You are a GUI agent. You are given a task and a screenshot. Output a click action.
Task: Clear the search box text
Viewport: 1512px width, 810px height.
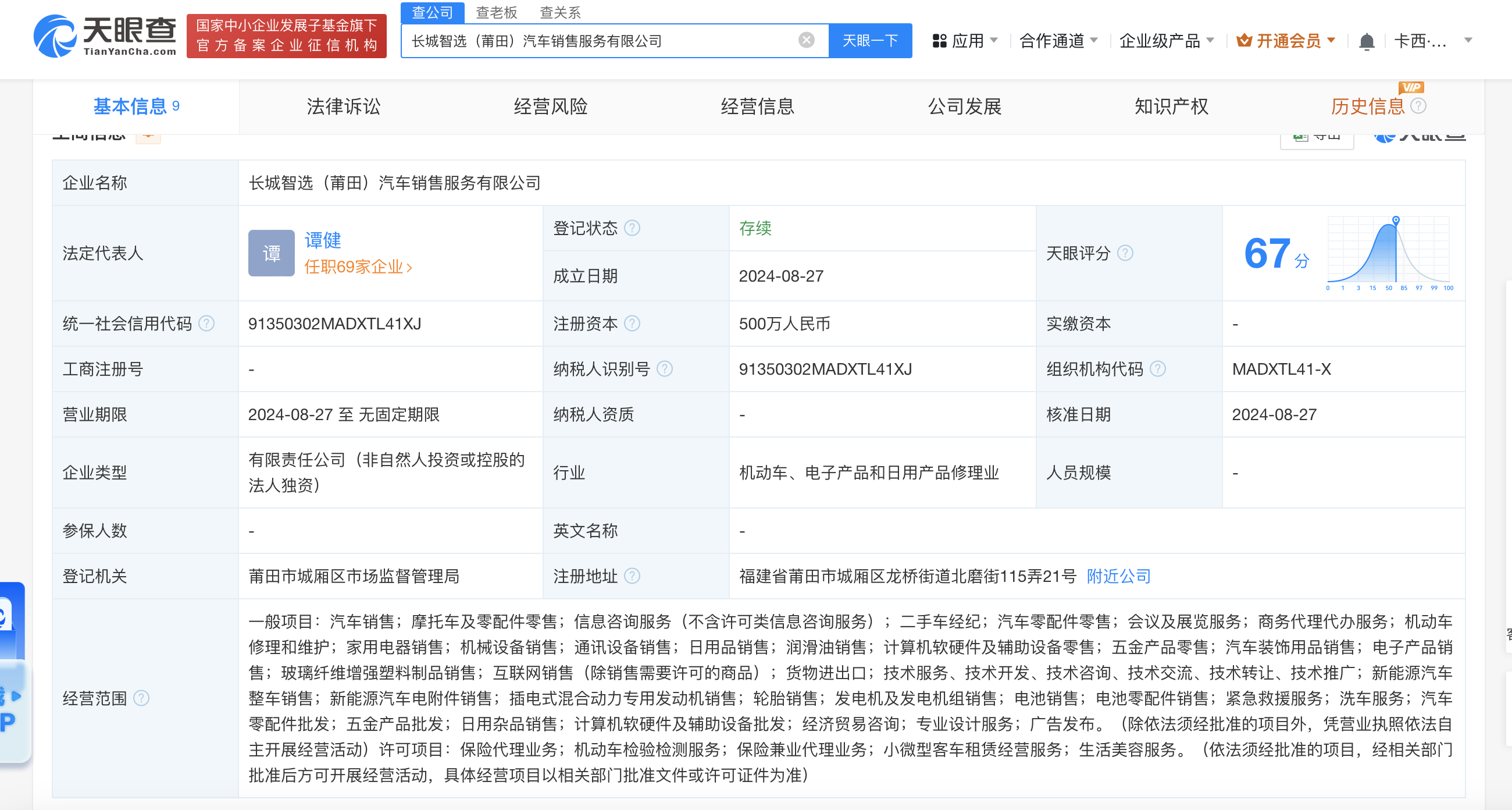click(807, 40)
